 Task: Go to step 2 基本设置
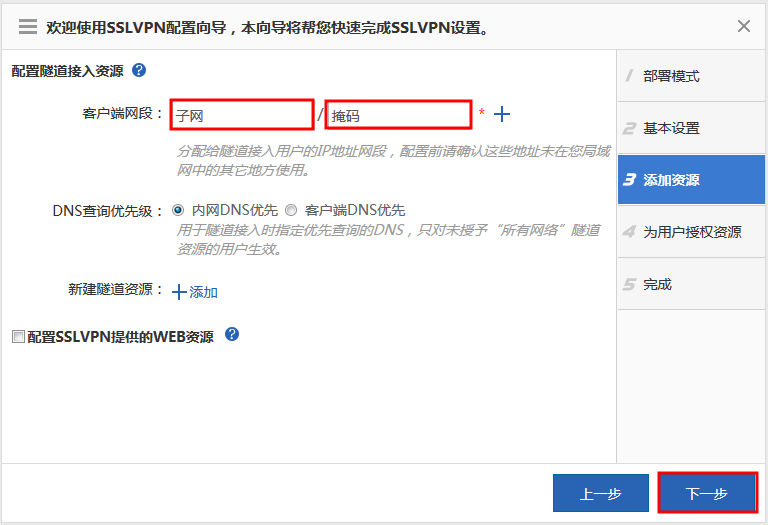pos(670,128)
